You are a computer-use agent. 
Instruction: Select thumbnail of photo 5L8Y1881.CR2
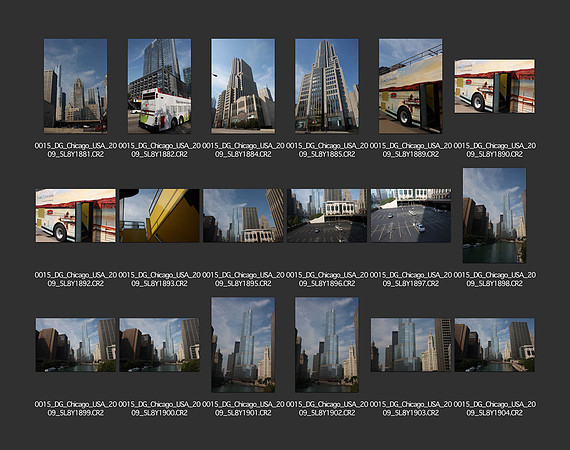(x=76, y=86)
